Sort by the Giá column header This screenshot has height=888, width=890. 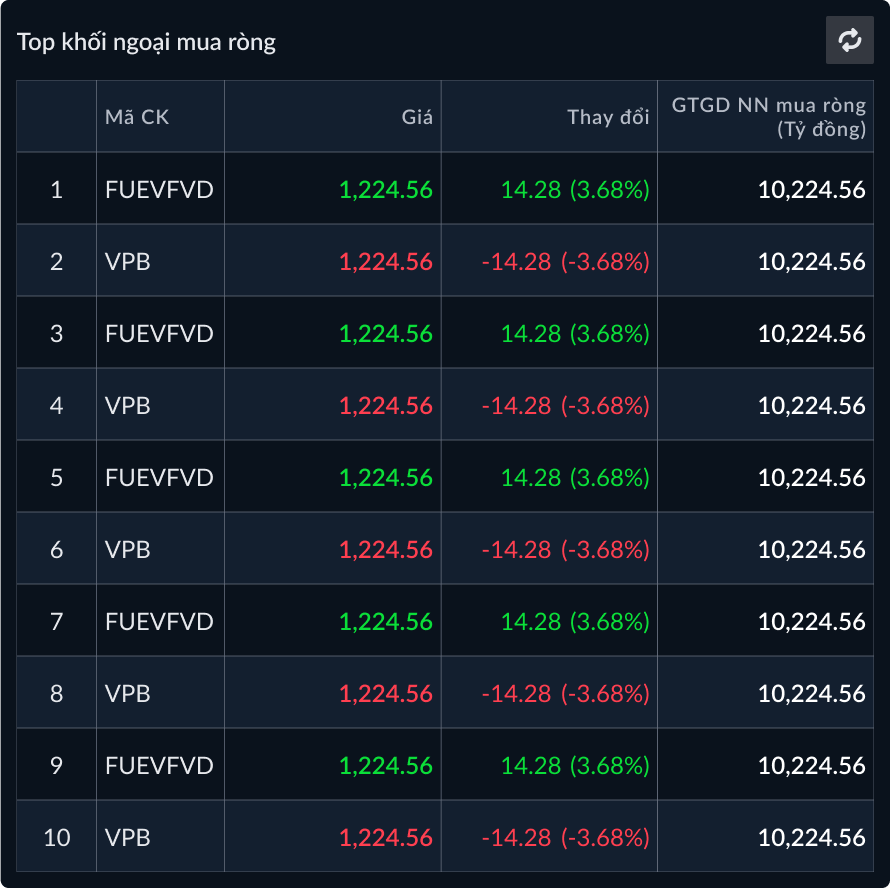(x=417, y=117)
